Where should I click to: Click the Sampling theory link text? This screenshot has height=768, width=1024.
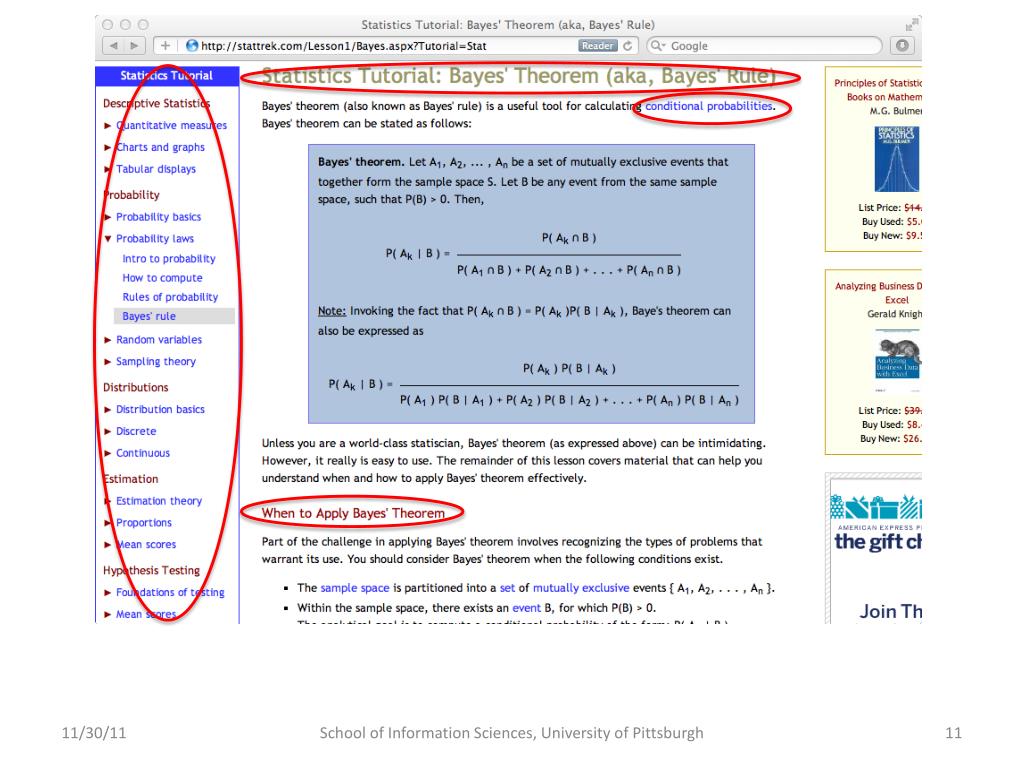pos(156,362)
